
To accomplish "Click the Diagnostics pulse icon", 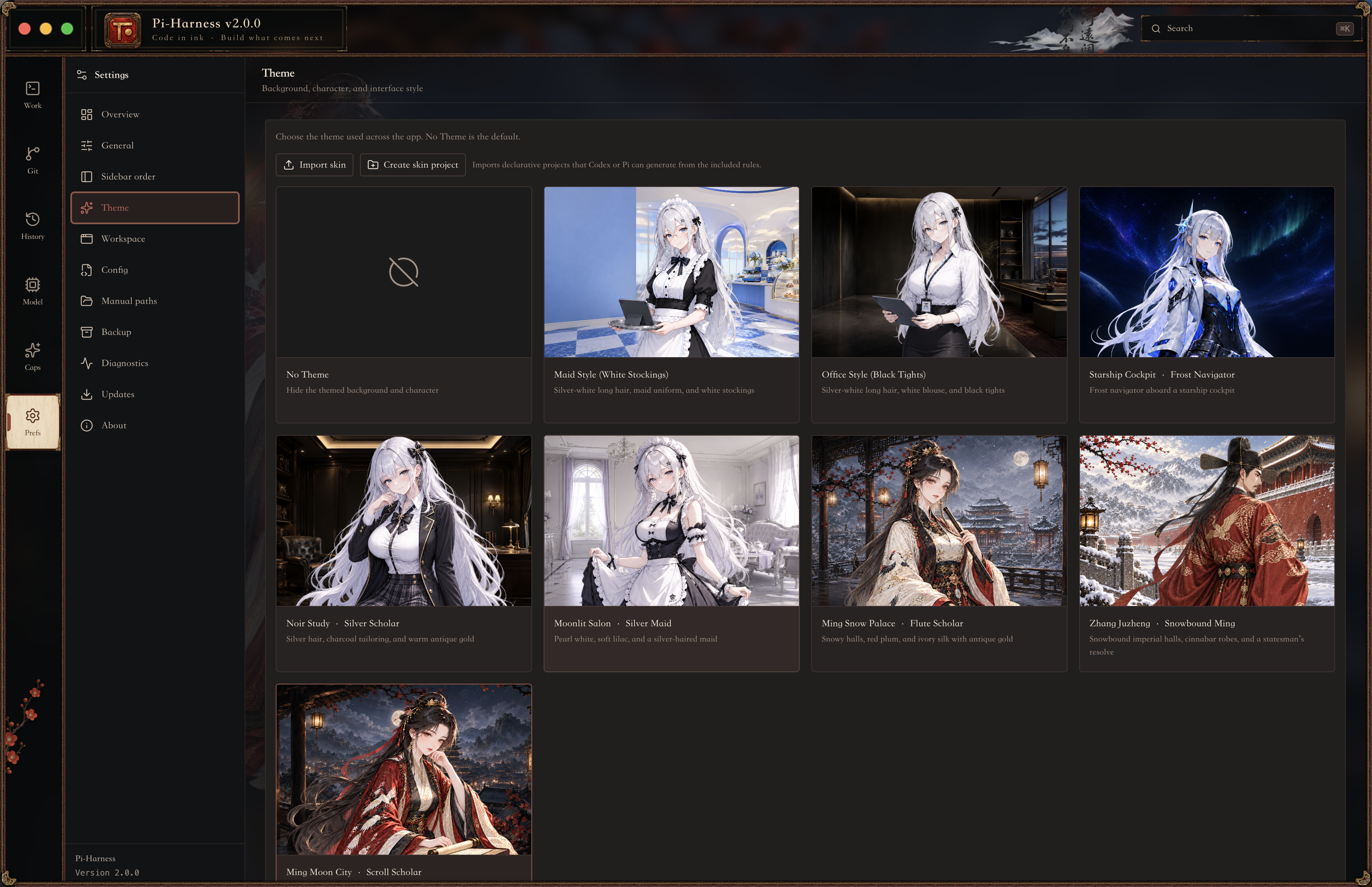I will coord(86,363).
